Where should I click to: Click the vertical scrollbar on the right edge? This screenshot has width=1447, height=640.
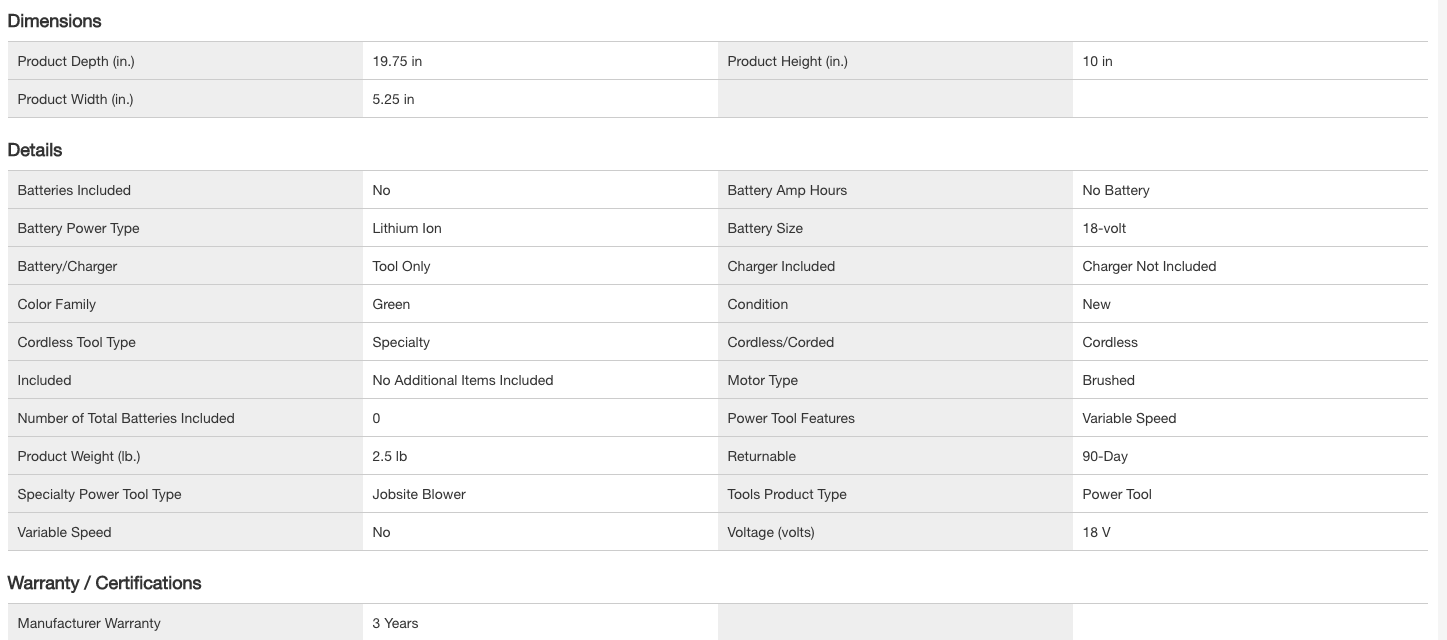(1440, 320)
